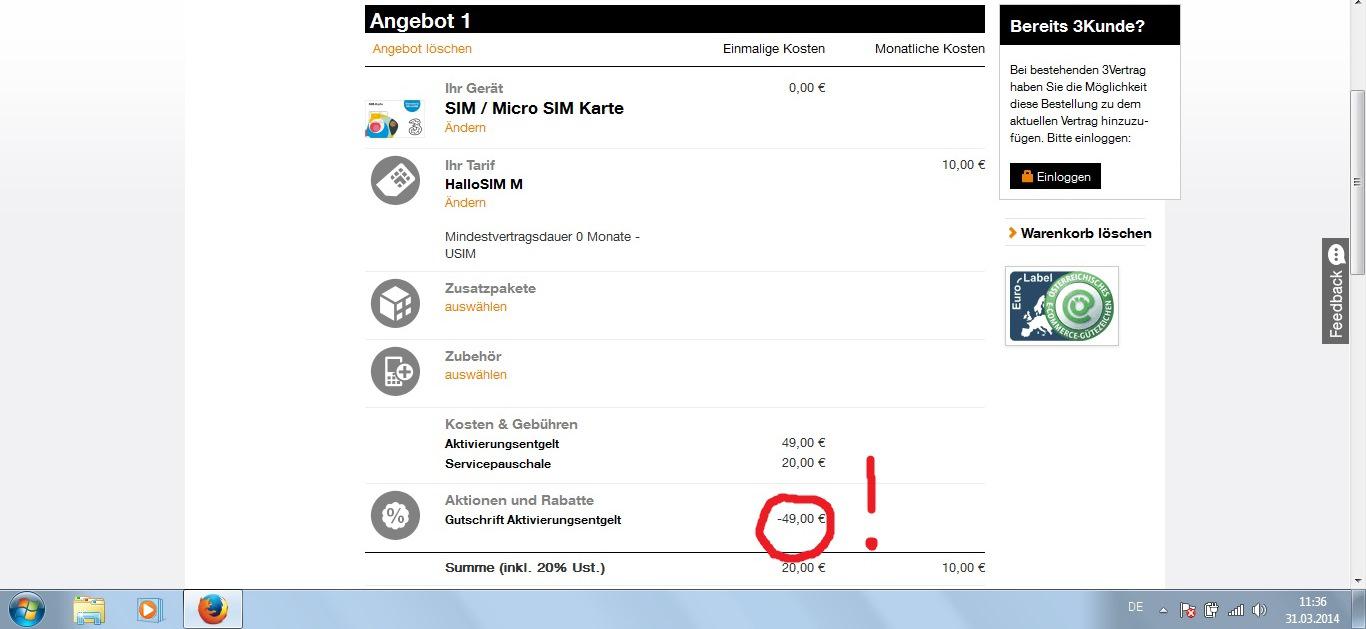The width and height of the screenshot is (1366, 629).
Task: Launch Windows Media Player from taskbar
Action: pos(149,608)
